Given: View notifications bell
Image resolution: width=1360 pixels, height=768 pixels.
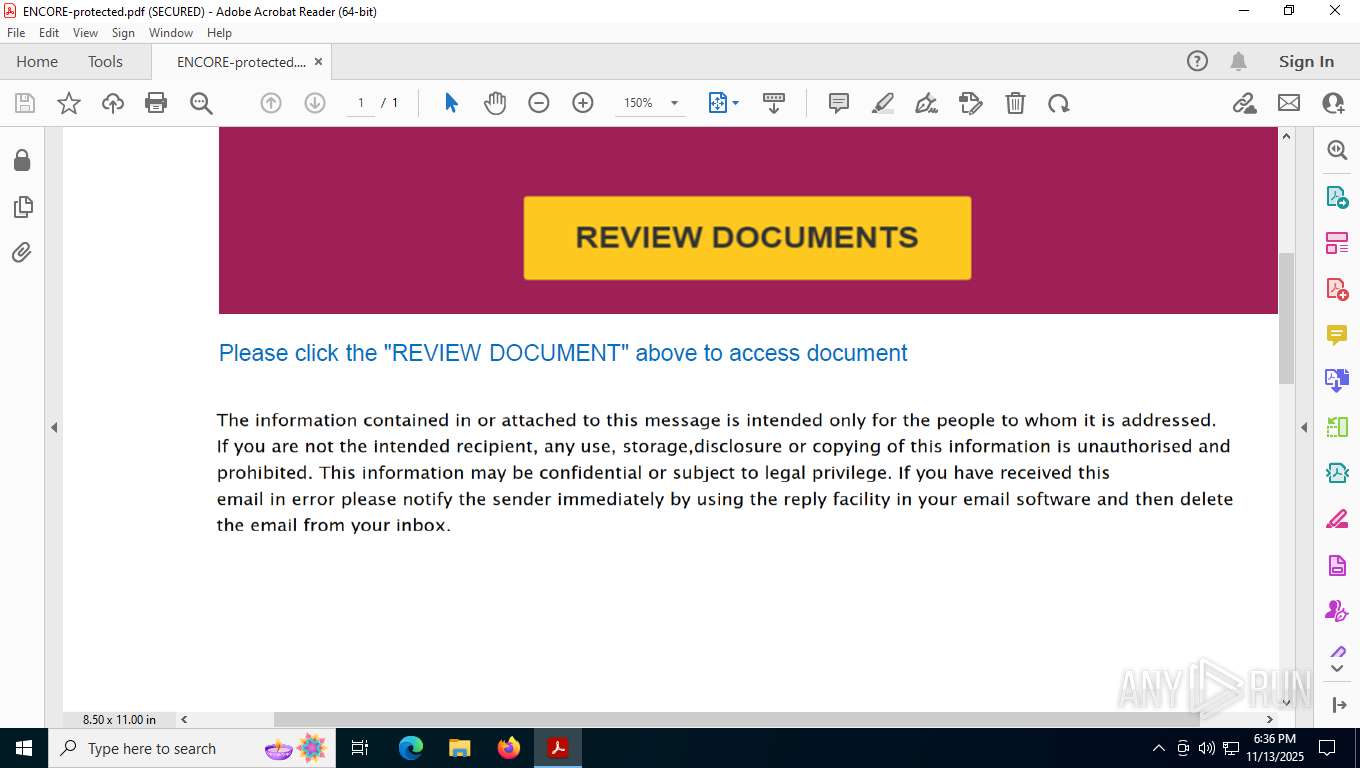Looking at the screenshot, I should tap(1238, 61).
